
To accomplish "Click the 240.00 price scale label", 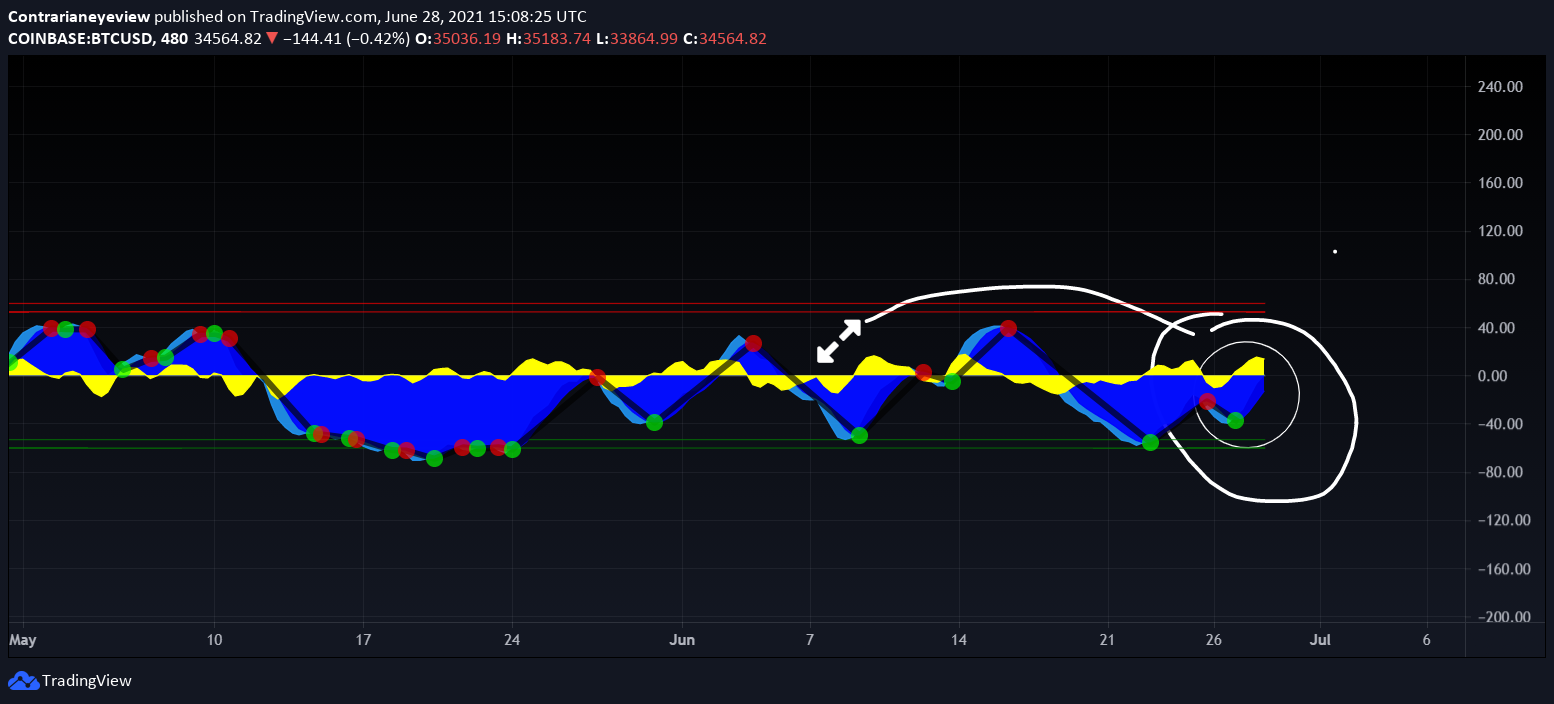I will pos(1501,87).
